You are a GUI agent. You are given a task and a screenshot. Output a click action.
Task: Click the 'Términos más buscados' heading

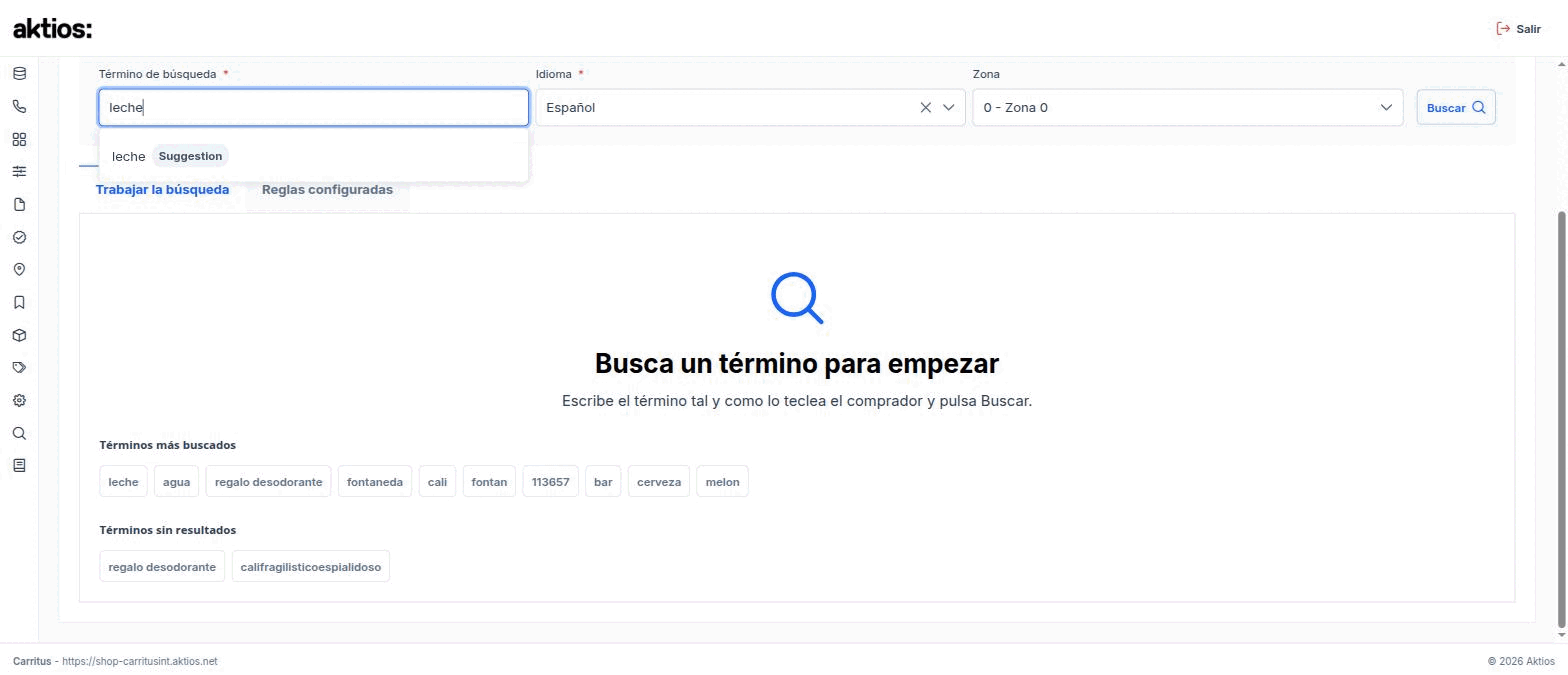[x=168, y=445]
